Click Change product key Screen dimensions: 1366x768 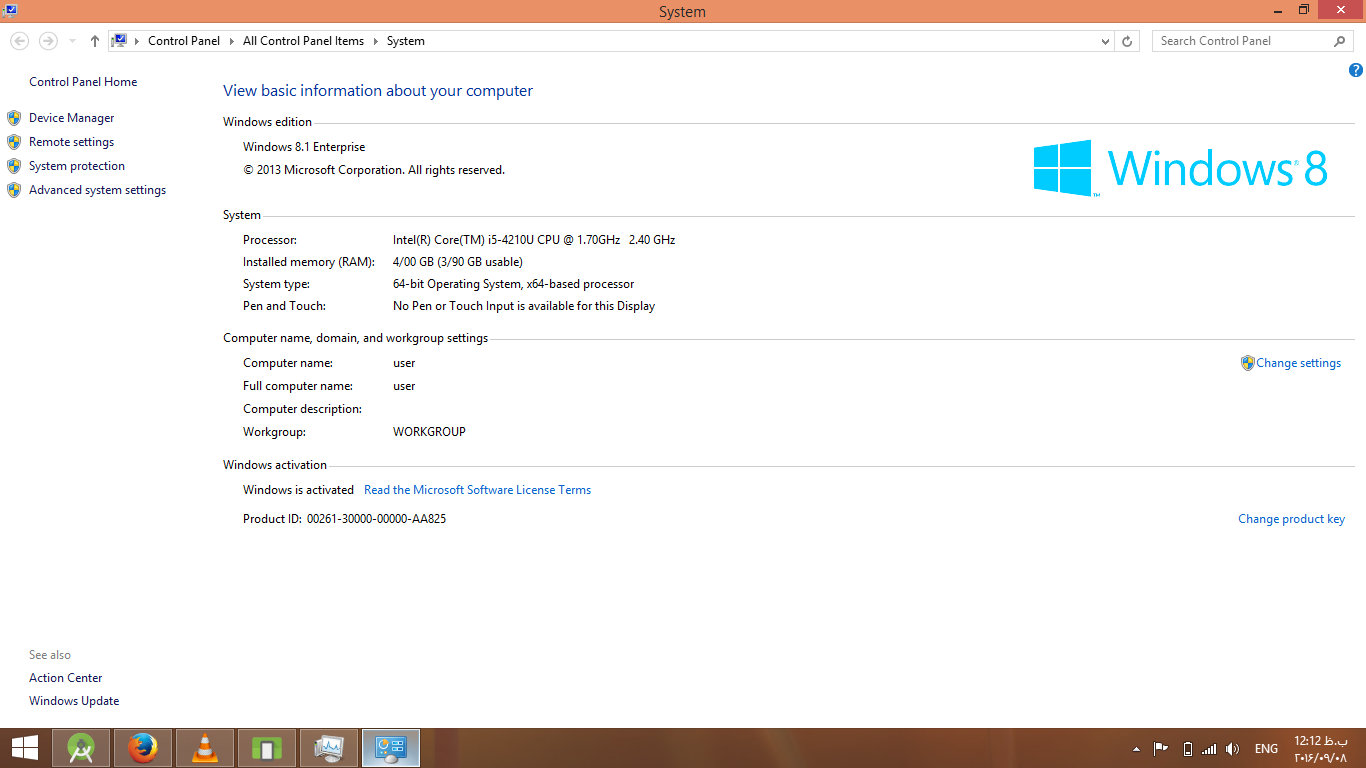pyautogui.click(x=1292, y=519)
